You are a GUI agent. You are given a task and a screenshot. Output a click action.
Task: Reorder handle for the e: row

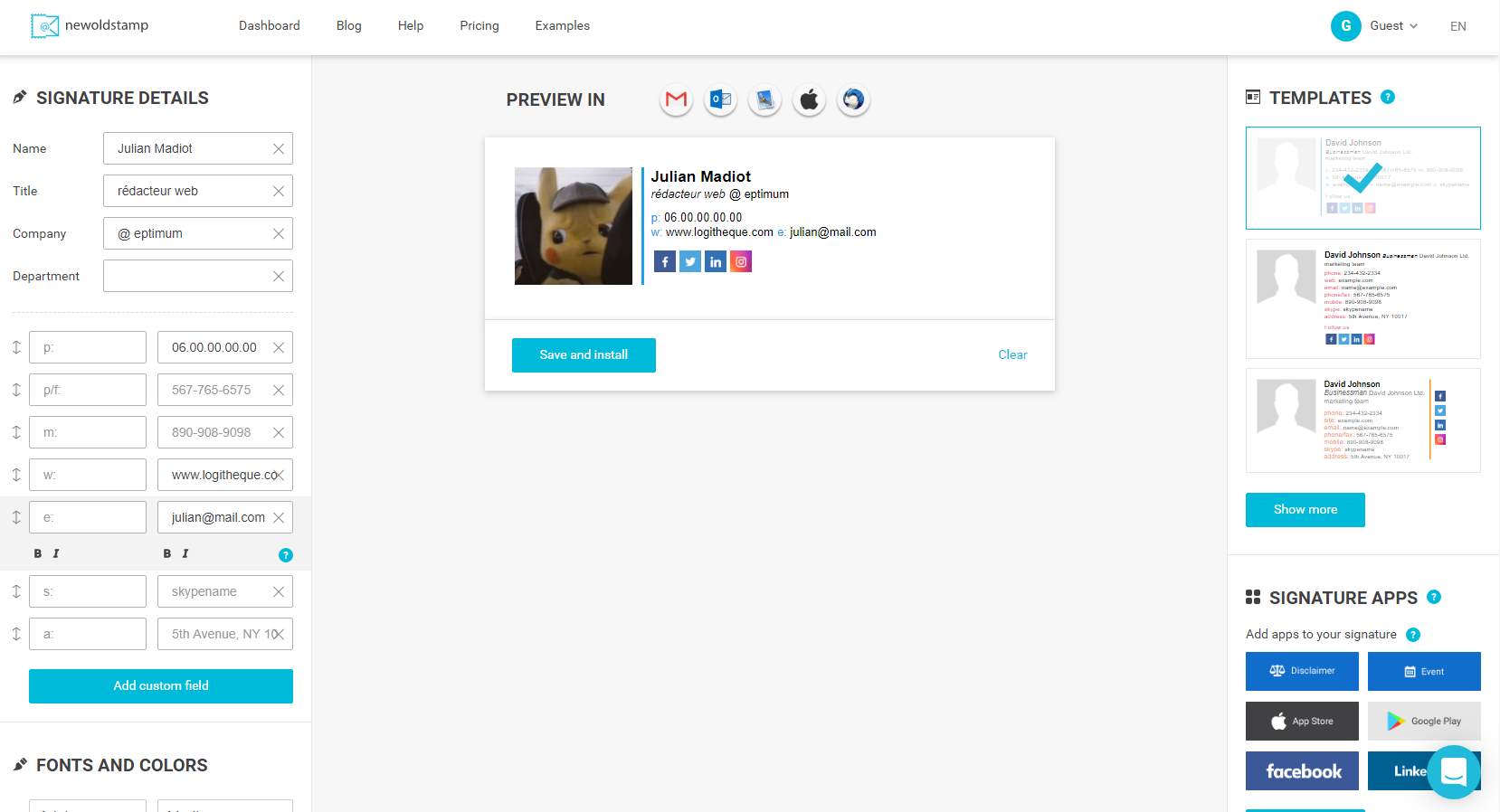pyautogui.click(x=16, y=517)
